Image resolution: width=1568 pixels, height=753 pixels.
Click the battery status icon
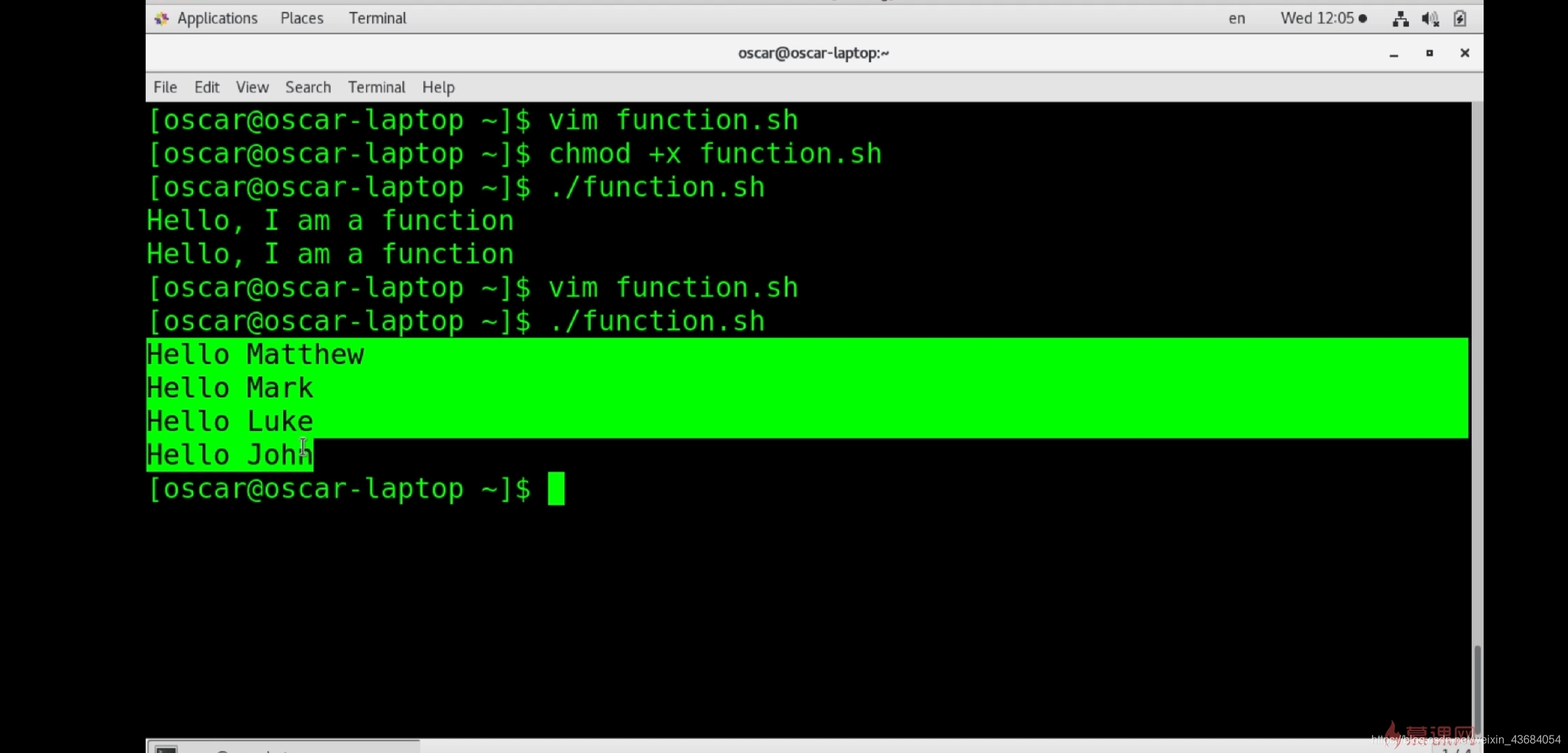point(1460,19)
